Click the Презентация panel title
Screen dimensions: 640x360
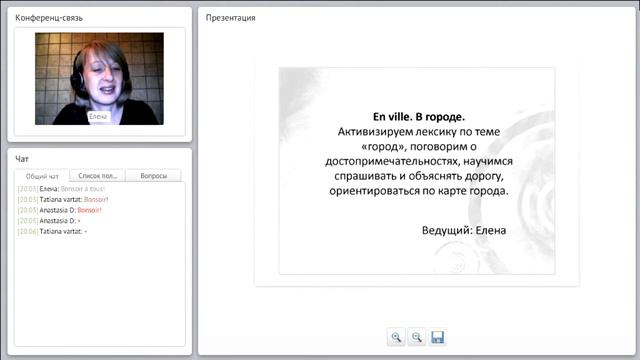(231, 18)
